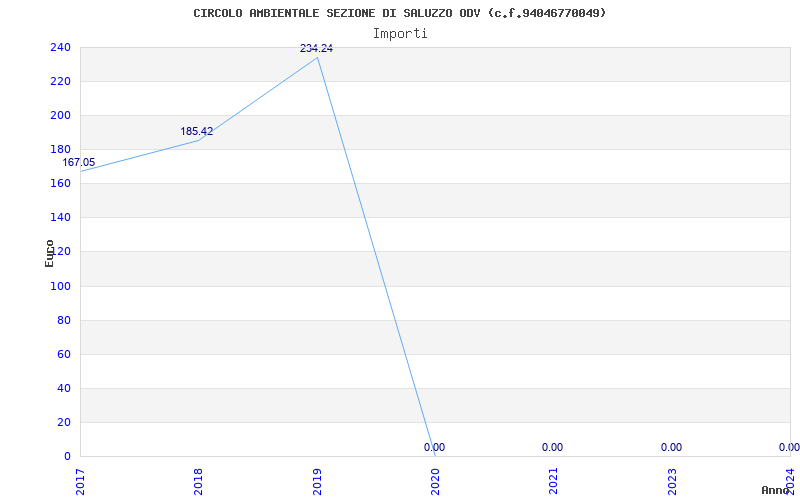Screen dimensions: 800x500
Task: Click the 2024 x-axis label
Action: point(790,482)
